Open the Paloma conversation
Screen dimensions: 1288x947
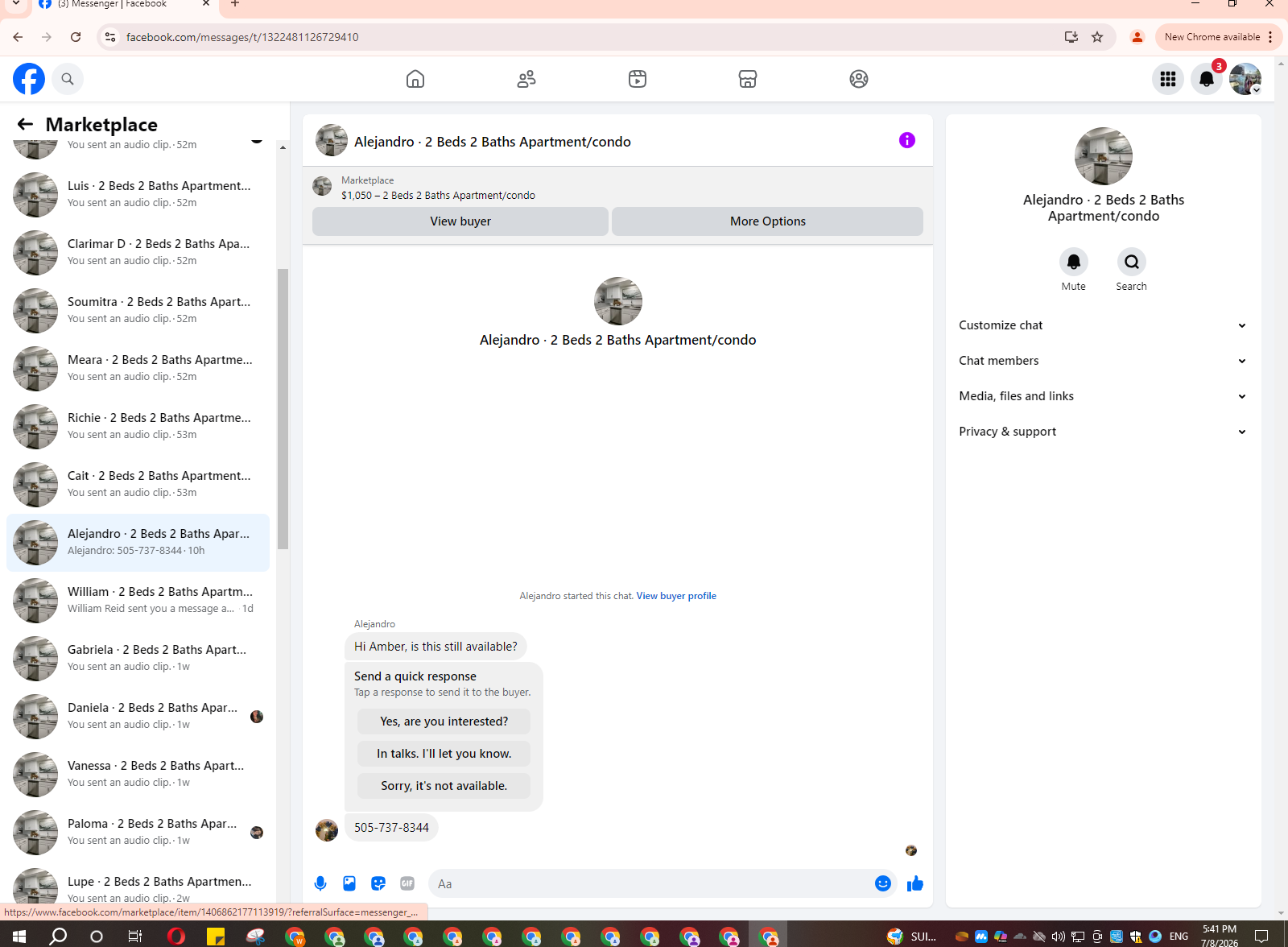tap(138, 833)
